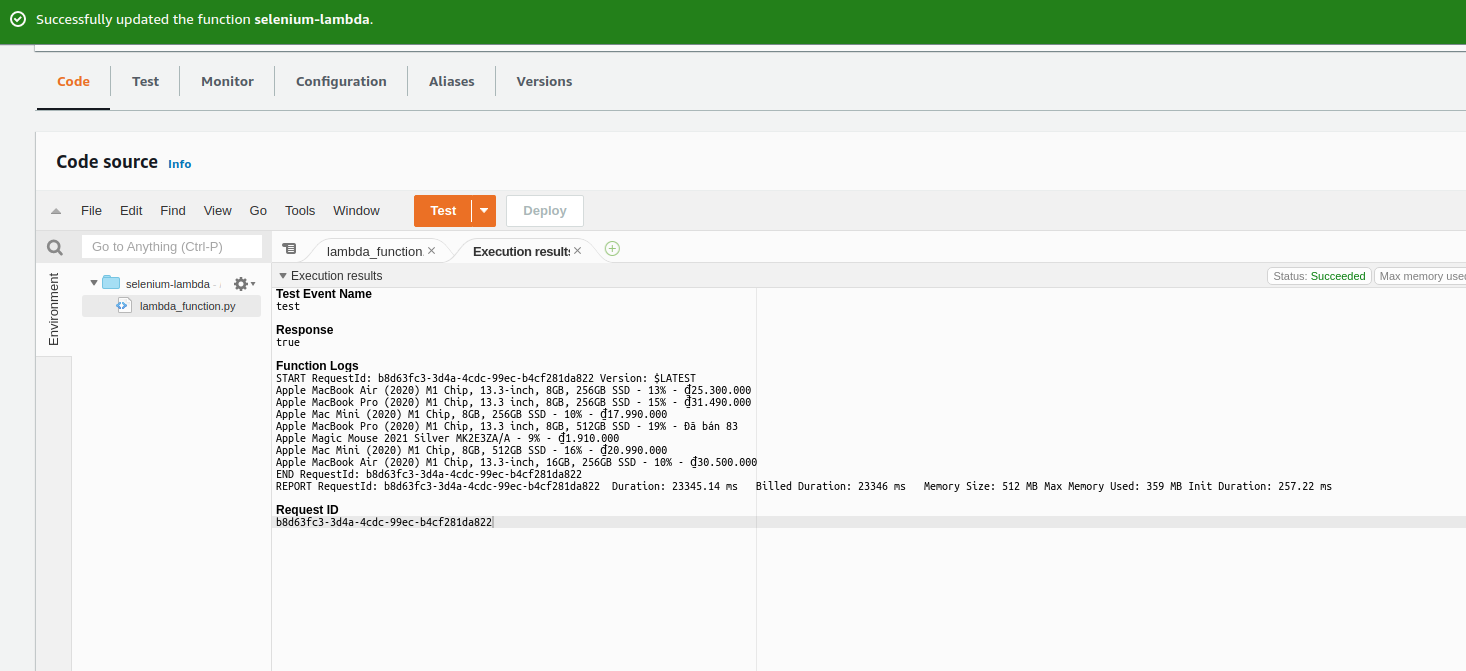The height and width of the screenshot is (671, 1466).
Task: Click the MacBook Pro 512GB 19% log line
Action: pos(507,427)
